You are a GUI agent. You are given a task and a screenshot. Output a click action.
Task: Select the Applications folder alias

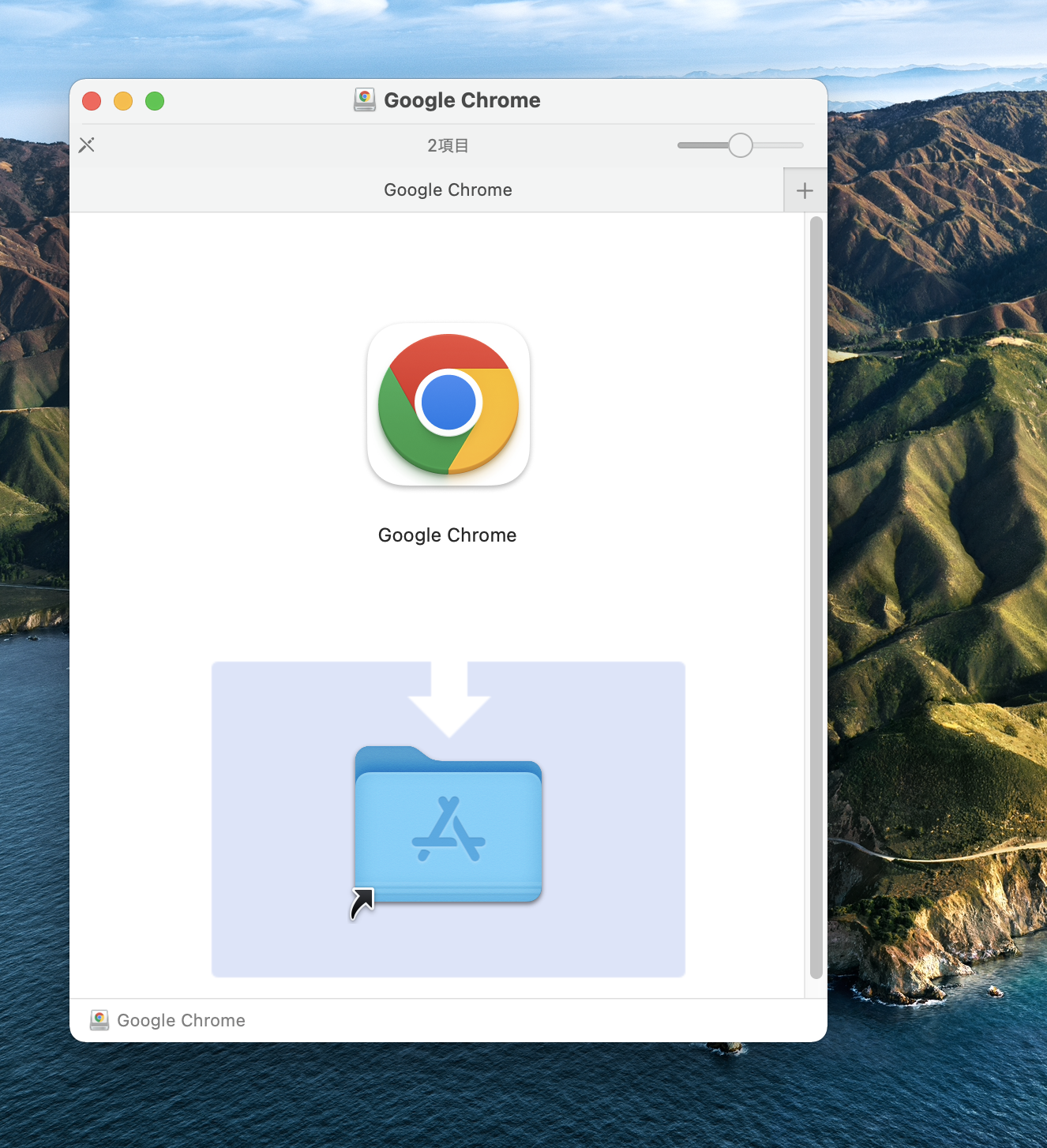coord(448,825)
